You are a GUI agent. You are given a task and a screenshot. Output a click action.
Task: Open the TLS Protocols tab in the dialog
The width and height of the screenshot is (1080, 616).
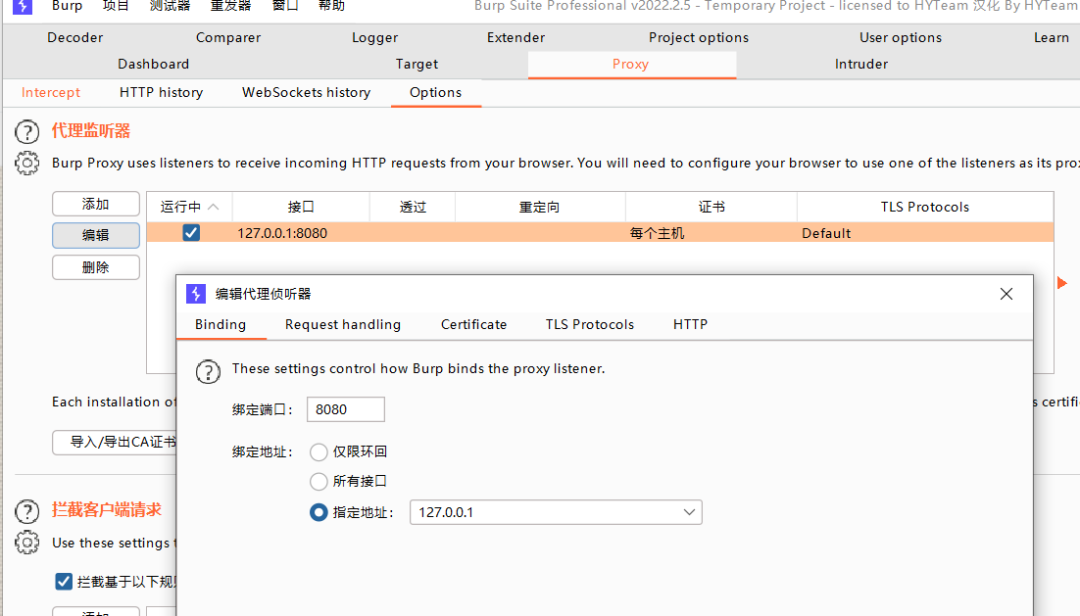point(590,325)
